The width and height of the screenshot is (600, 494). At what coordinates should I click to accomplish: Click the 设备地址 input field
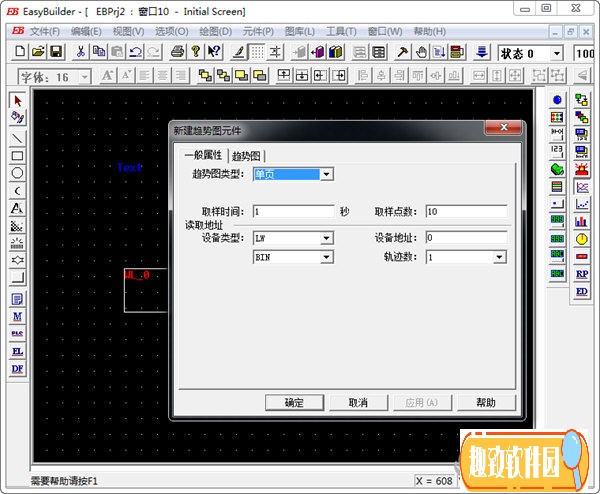[466, 238]
